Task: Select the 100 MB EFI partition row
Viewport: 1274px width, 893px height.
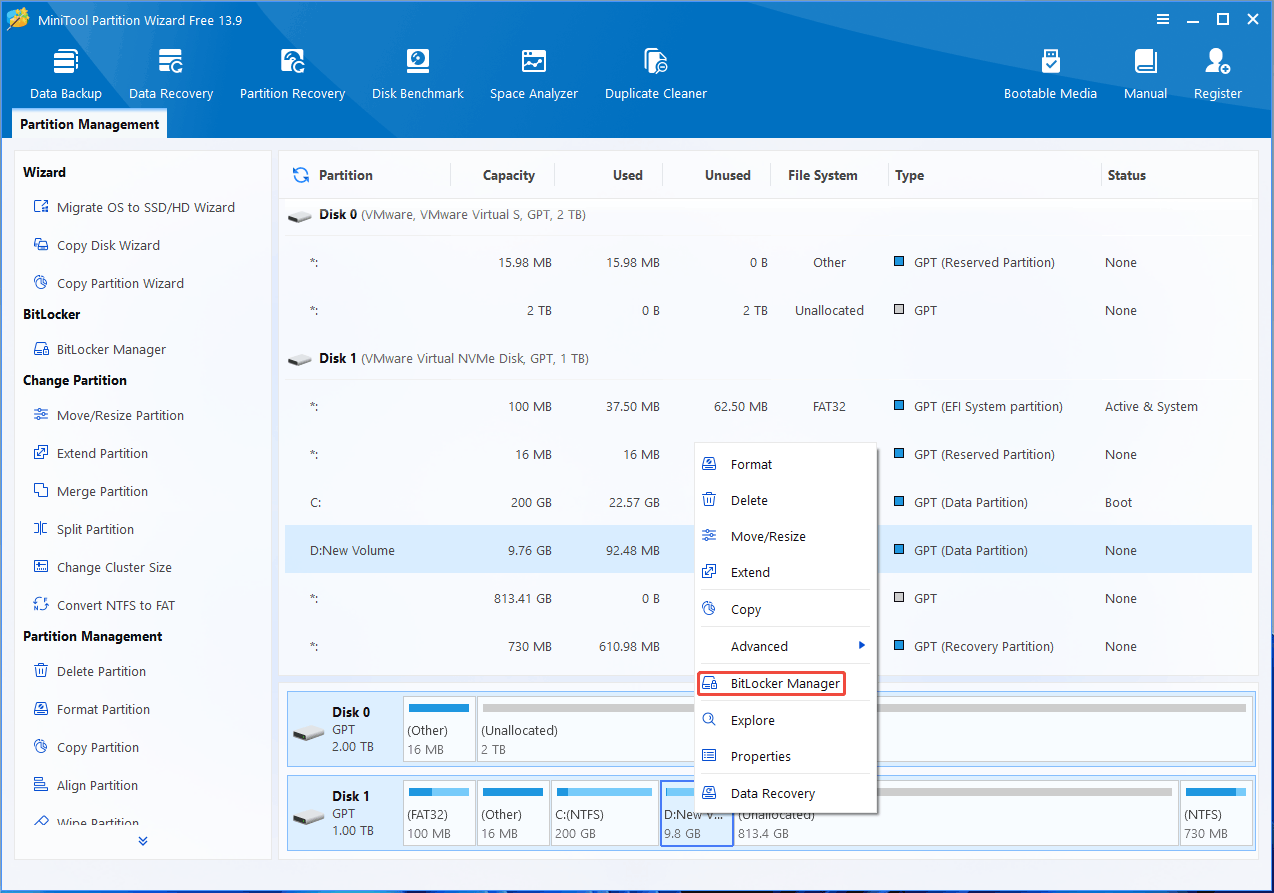Action: click(x=768, y=406)
